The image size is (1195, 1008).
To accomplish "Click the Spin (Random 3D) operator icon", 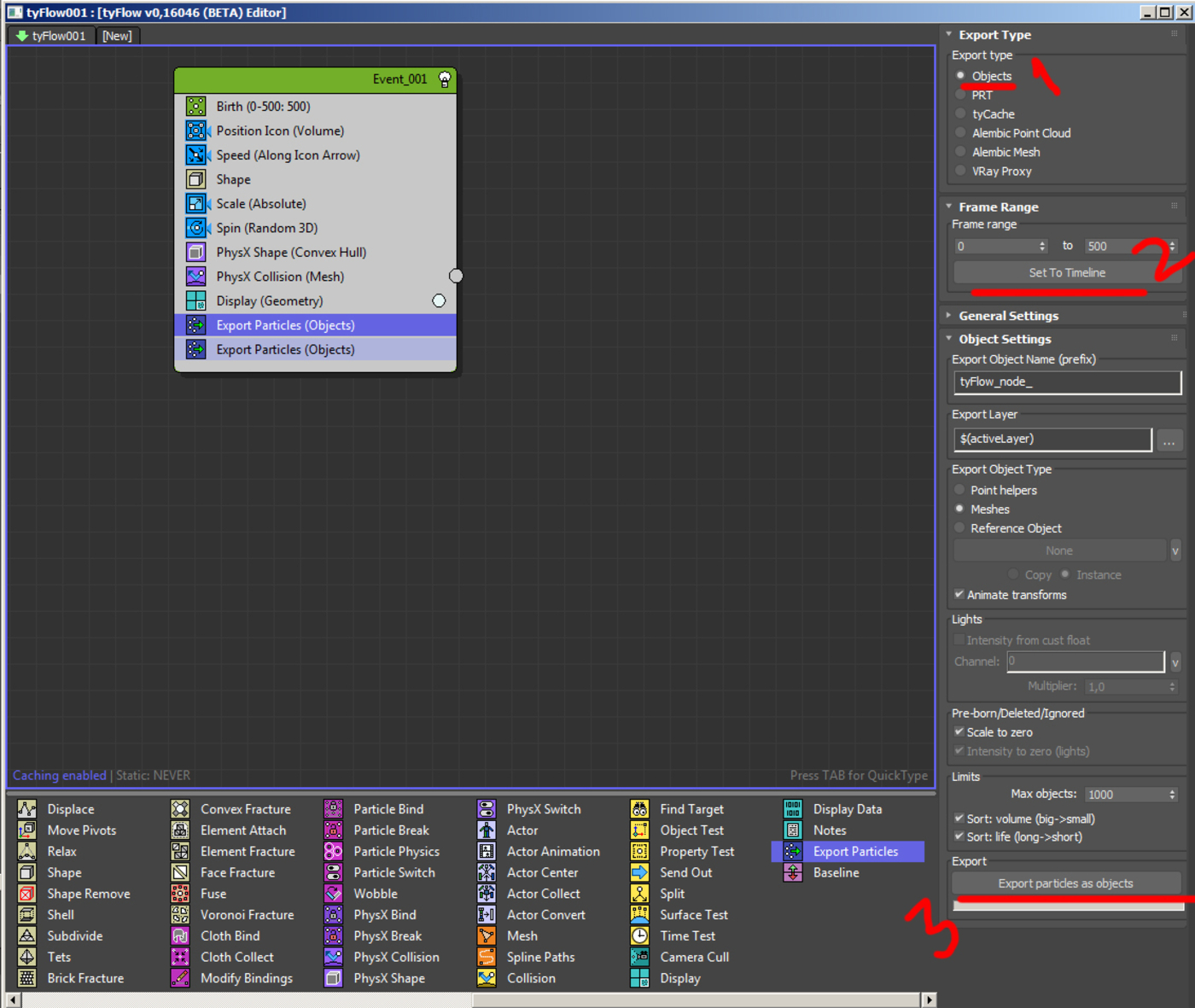I will pos(196,228).
